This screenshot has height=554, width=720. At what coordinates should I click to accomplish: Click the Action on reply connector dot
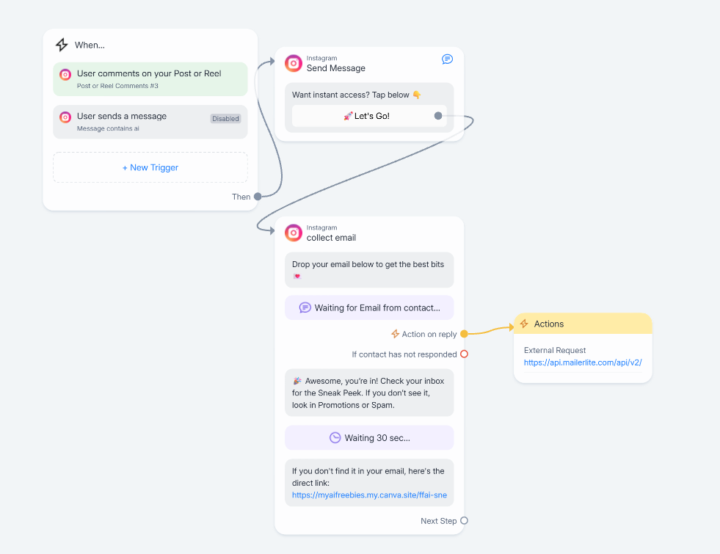pos(464,334)
